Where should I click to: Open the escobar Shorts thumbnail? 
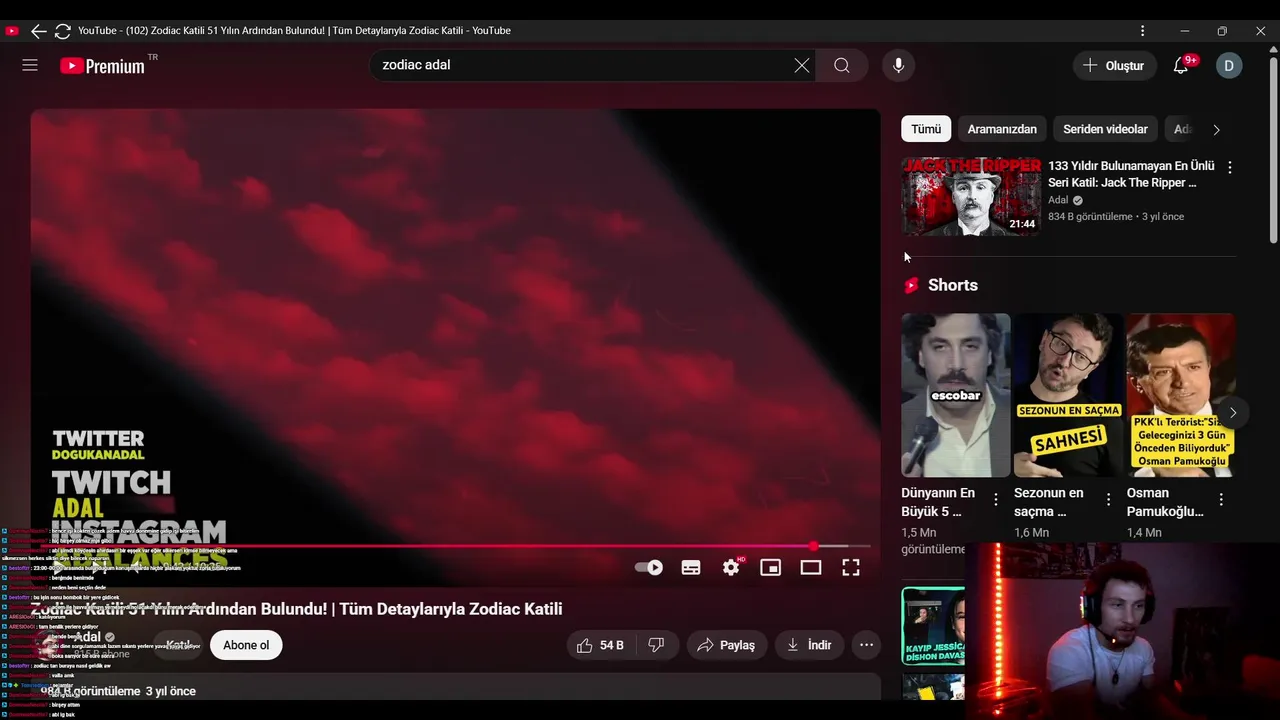coord(956,395)
